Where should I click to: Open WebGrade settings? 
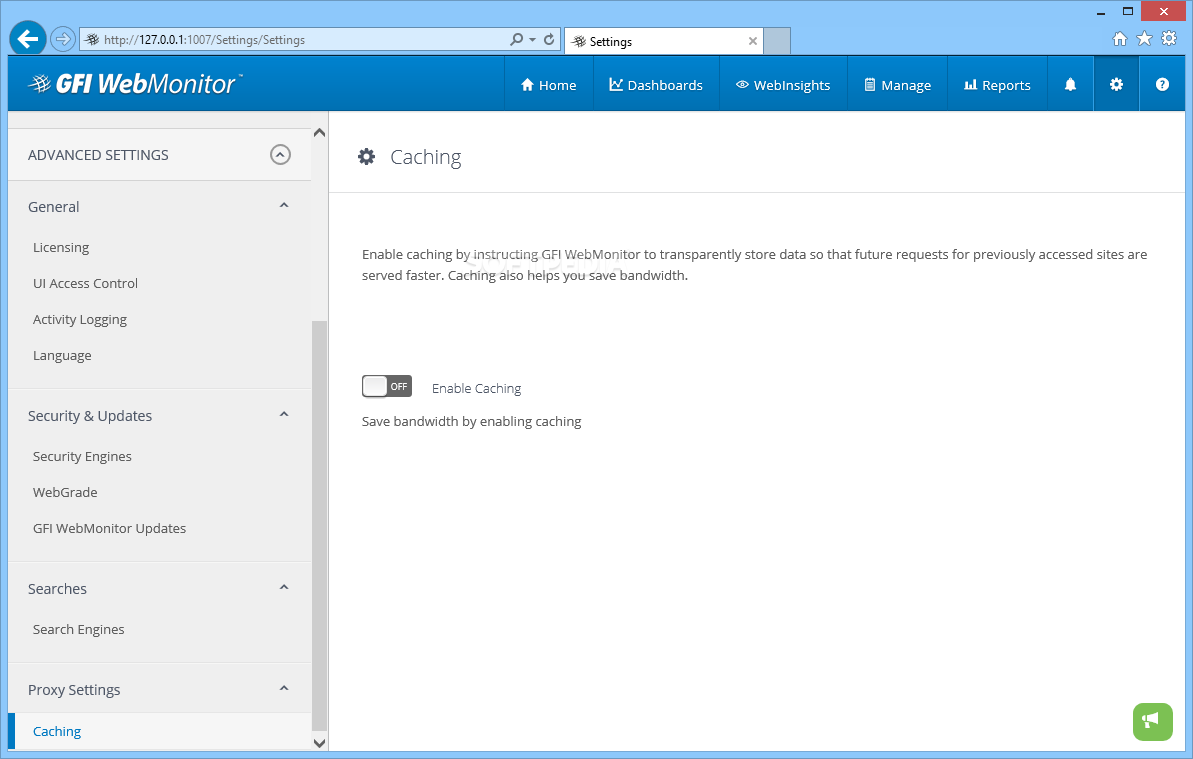[x=65, y=492]
